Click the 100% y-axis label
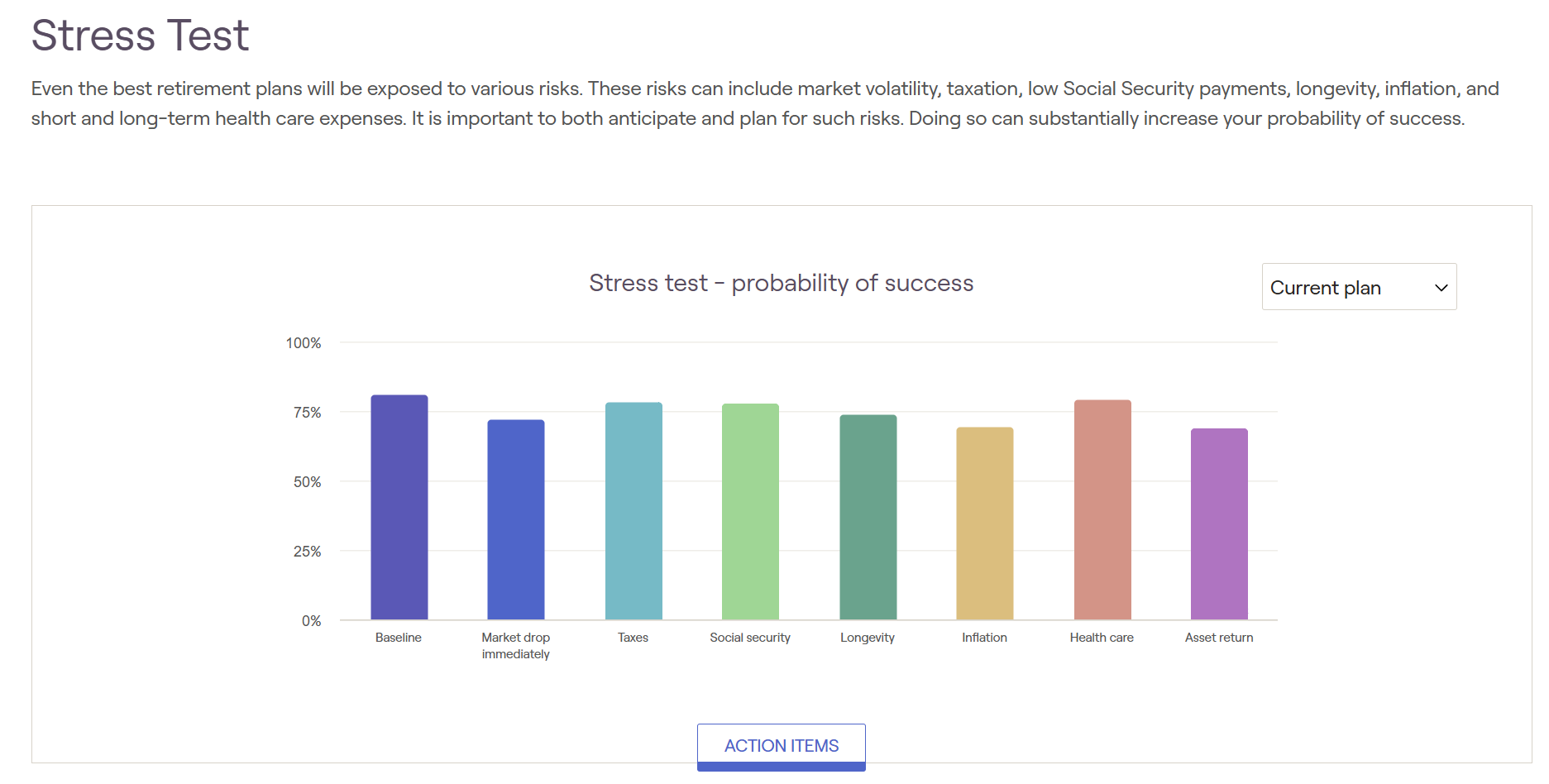 point(304,343)
